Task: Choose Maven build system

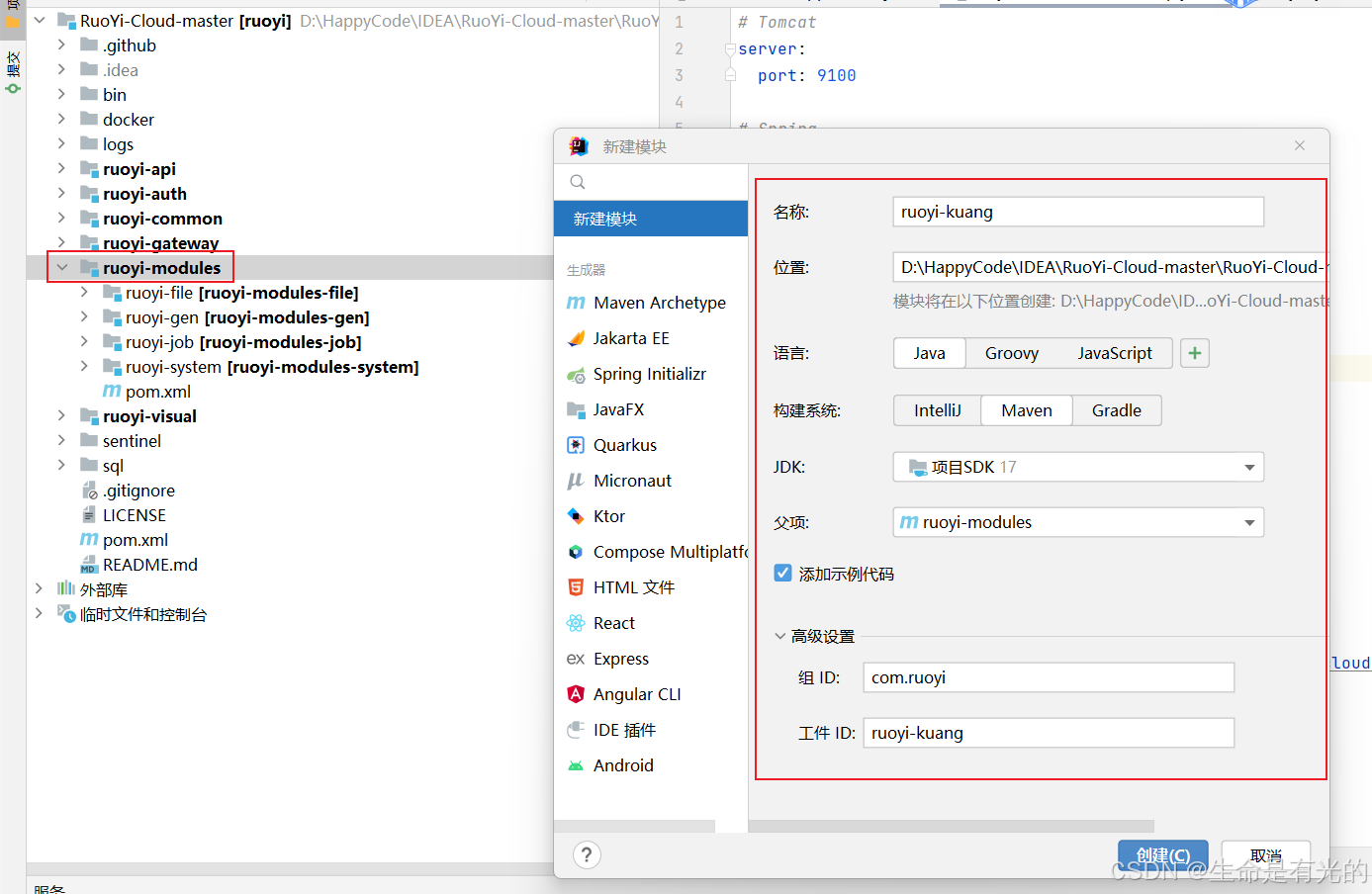Action: click(1027, 410)
